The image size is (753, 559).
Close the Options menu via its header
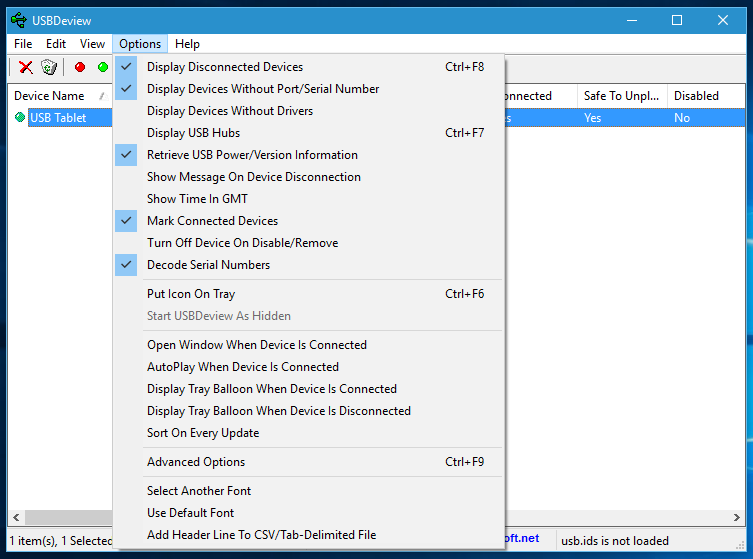point(140,44)
